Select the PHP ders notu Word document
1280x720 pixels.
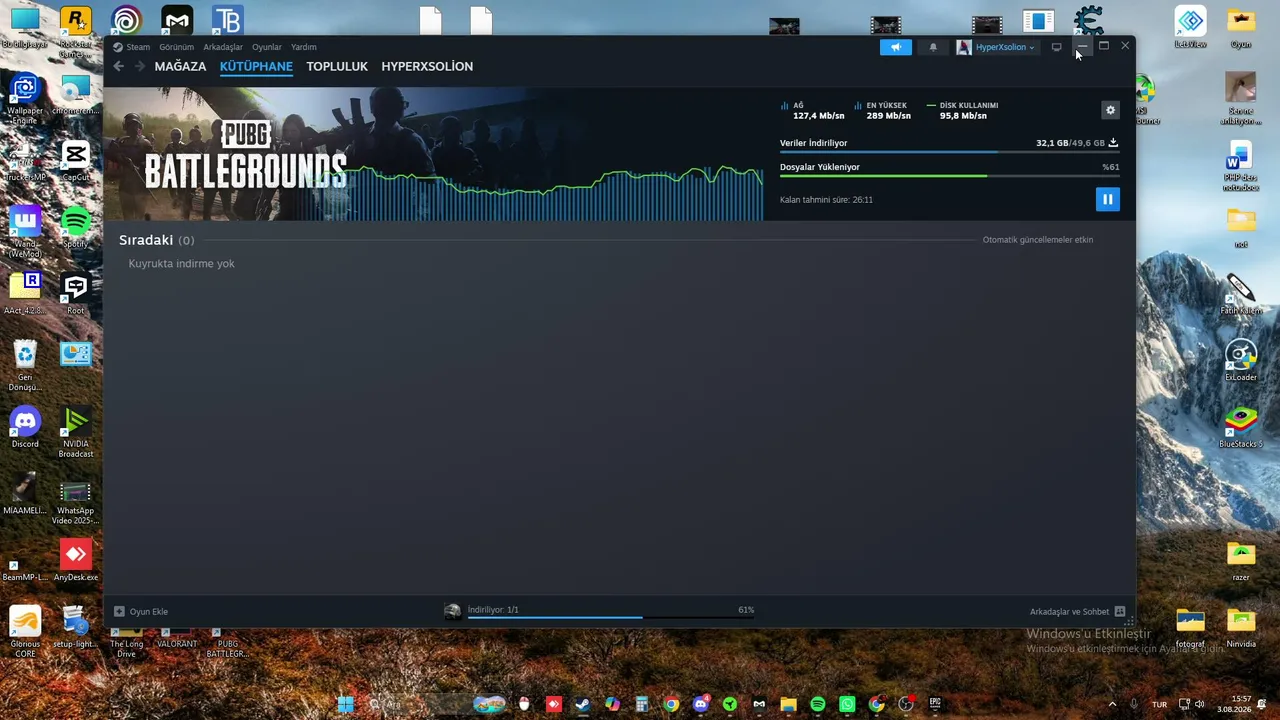pos(1241,166)
